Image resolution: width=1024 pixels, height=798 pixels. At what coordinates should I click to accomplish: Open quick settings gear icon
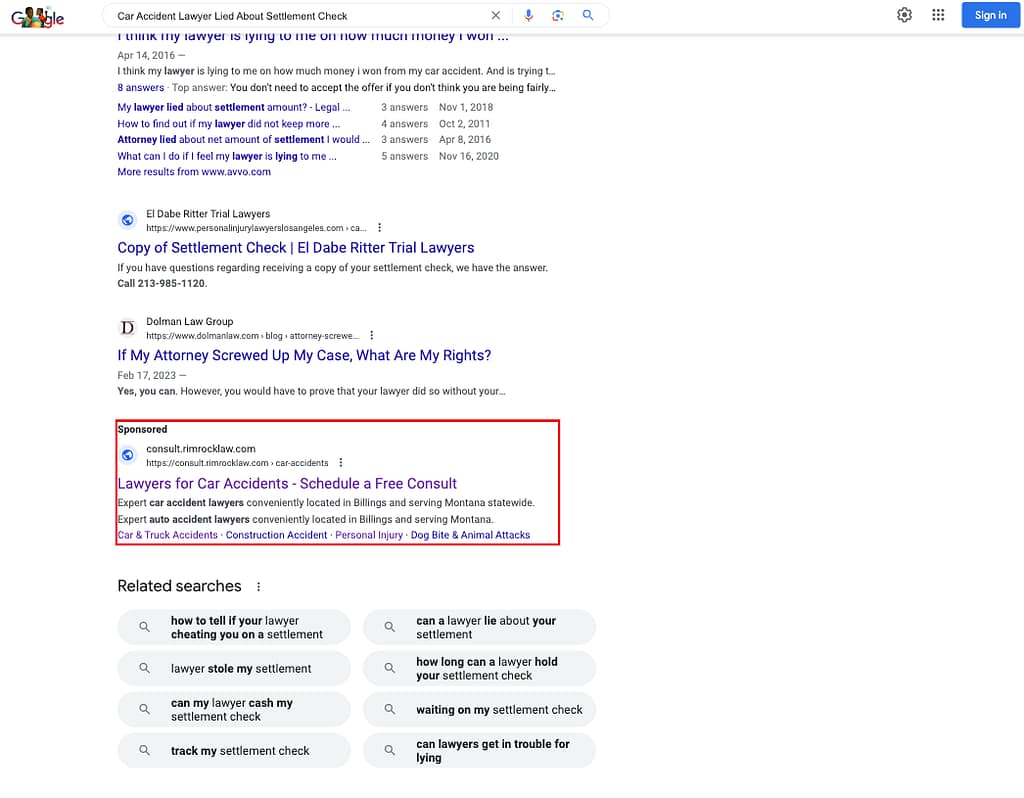coord(904,15)
